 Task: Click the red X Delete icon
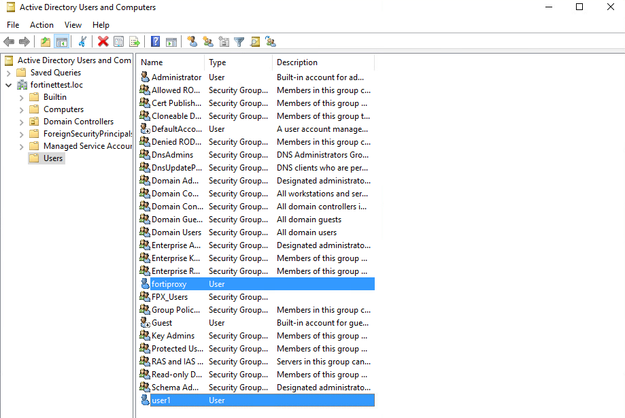pyautogui.click(x=103, y=41)
